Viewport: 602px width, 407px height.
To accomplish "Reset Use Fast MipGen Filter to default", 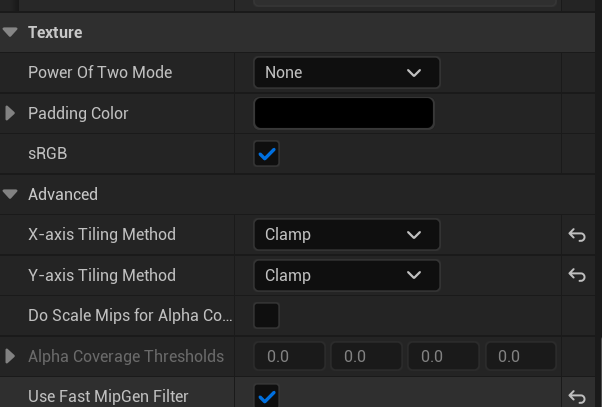I will point(577,397).
